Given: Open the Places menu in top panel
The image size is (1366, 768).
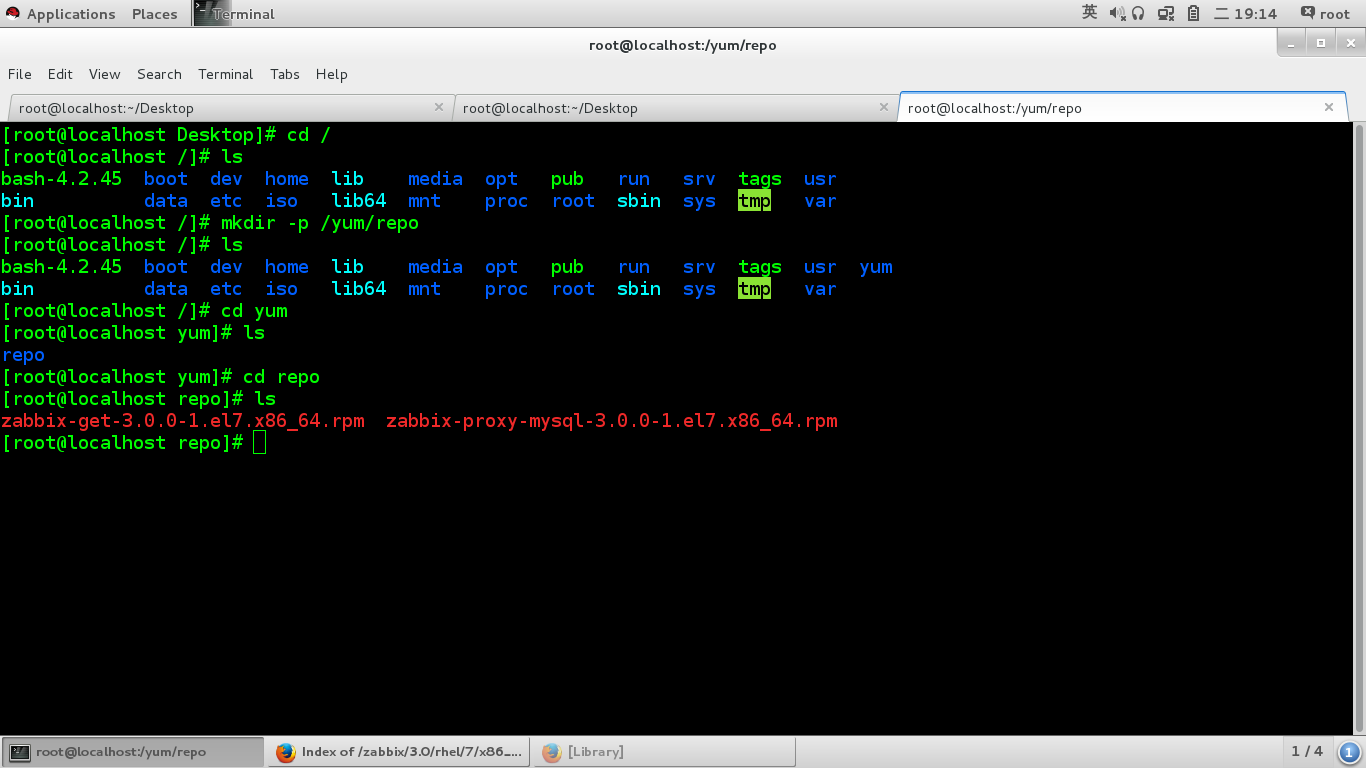Looking at the screenshot, I should click(154, 14).
